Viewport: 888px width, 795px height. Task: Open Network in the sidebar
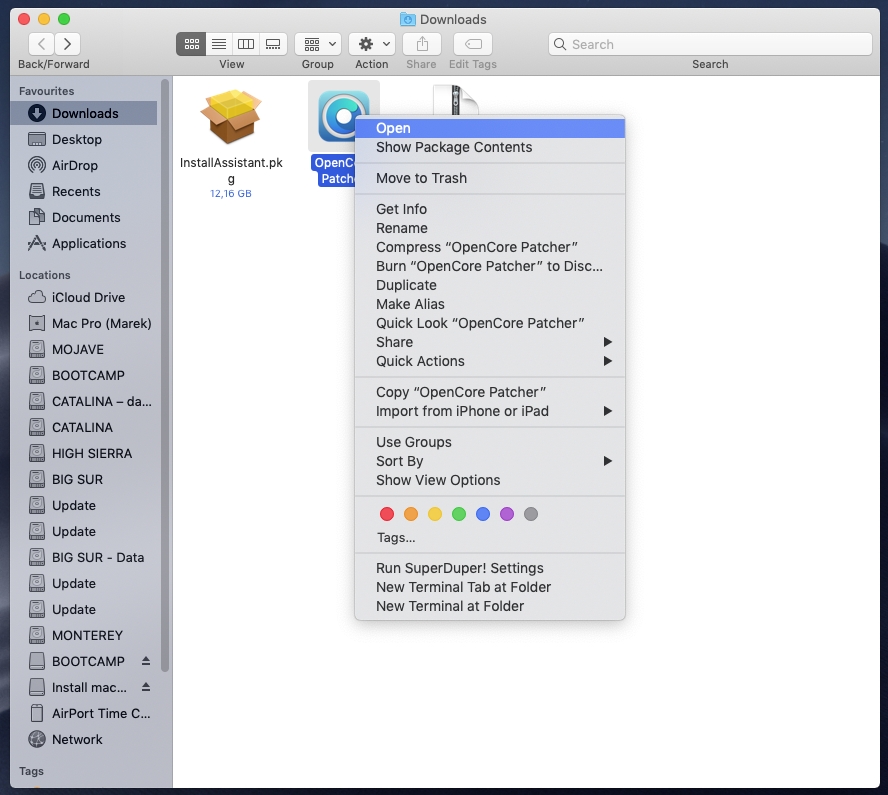click(84, 740)
